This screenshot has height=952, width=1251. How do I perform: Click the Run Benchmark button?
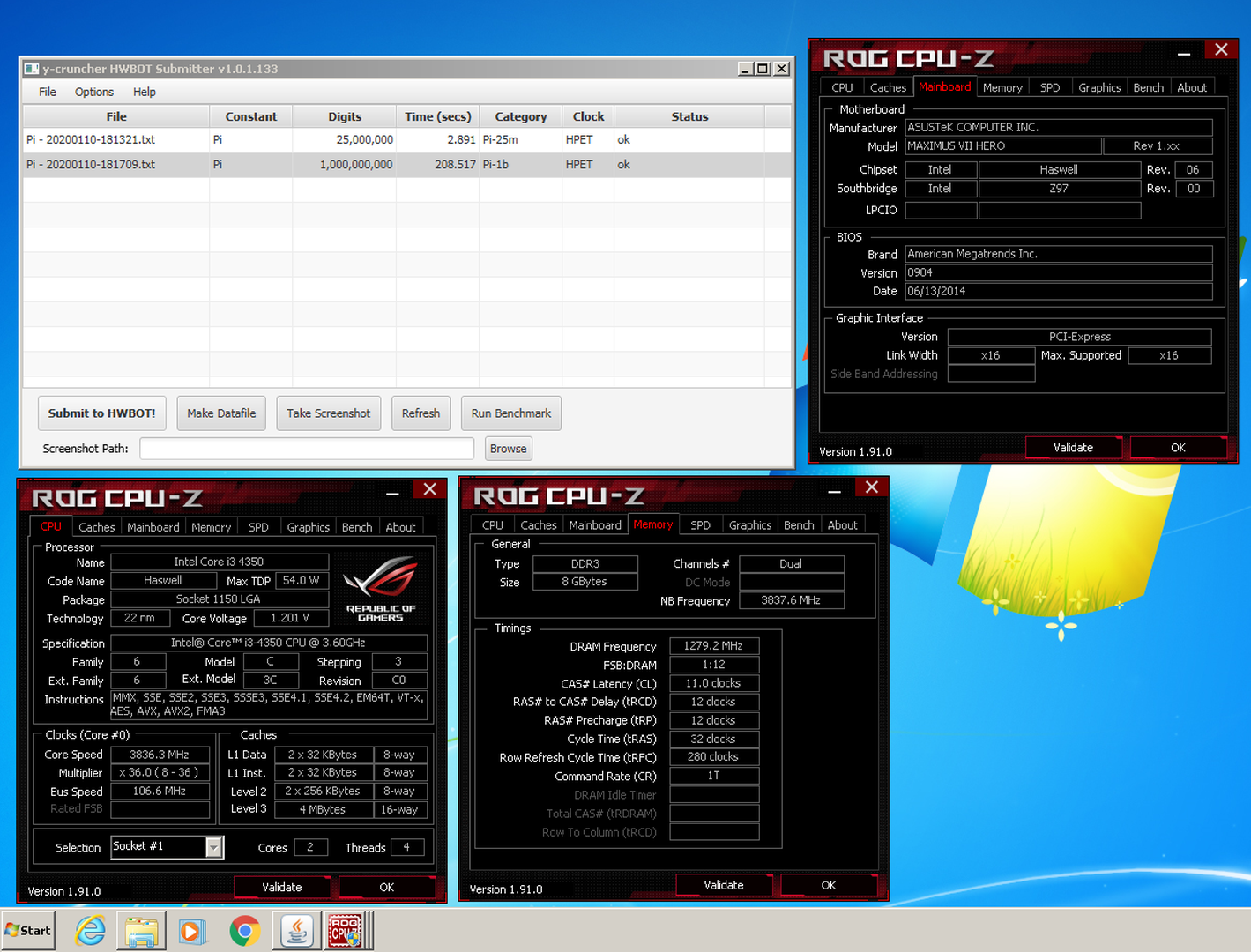[x=511, y=413]
